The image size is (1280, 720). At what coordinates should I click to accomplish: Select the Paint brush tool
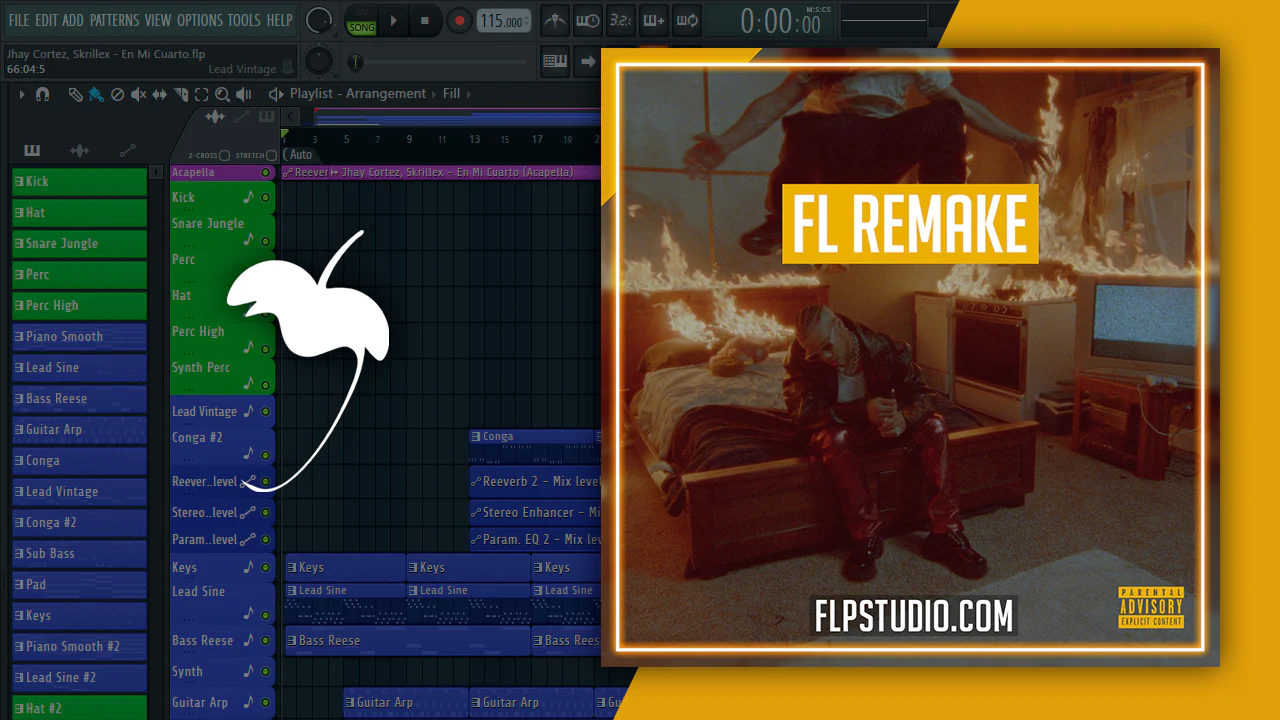click(96, 94)
